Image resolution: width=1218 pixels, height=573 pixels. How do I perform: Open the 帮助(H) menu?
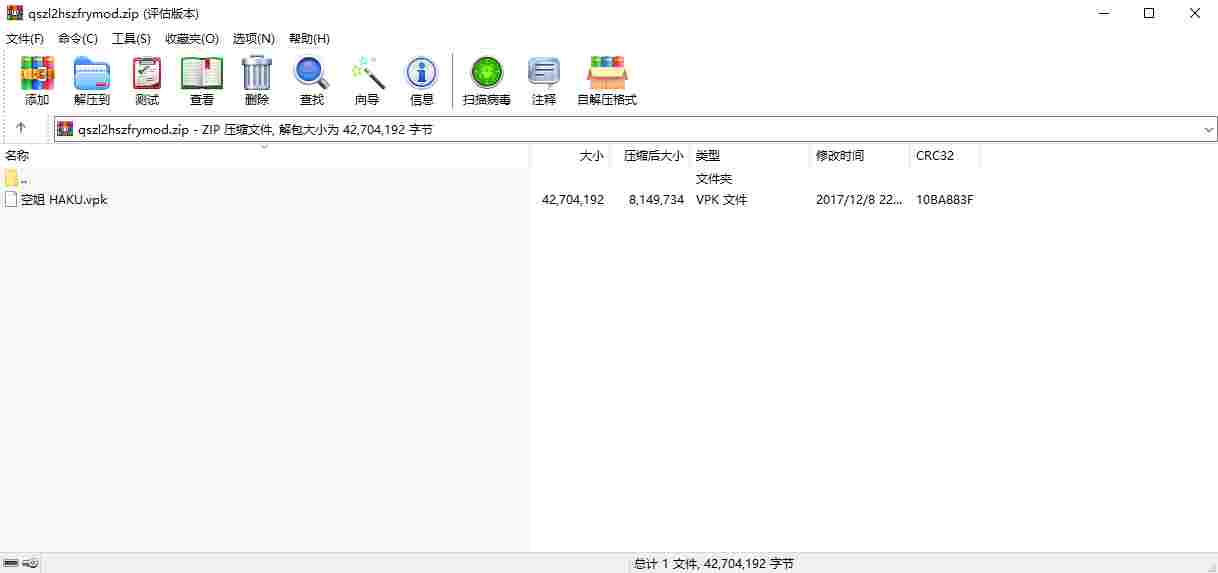point(309,38)
